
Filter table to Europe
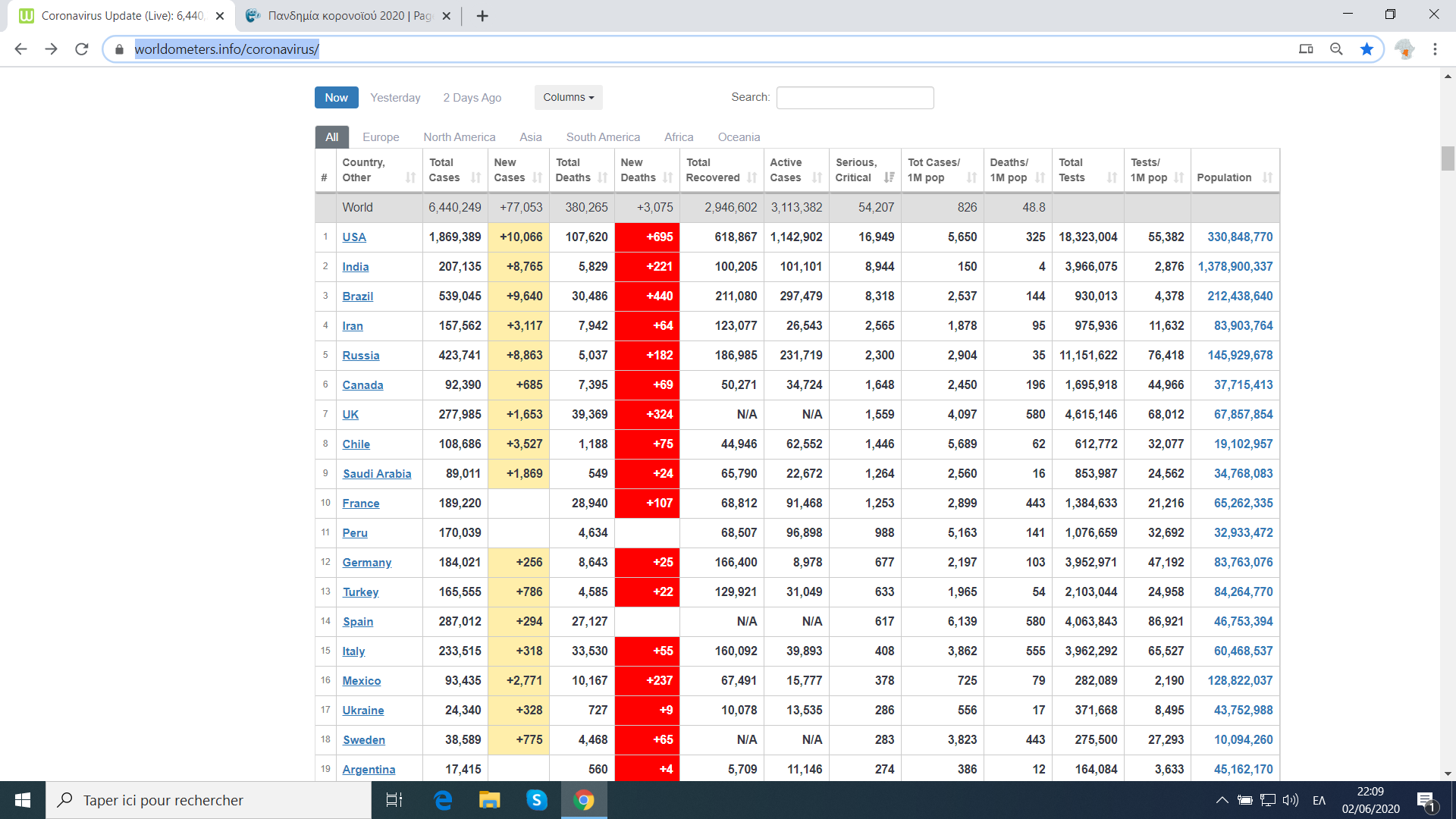tap(381, 137)
